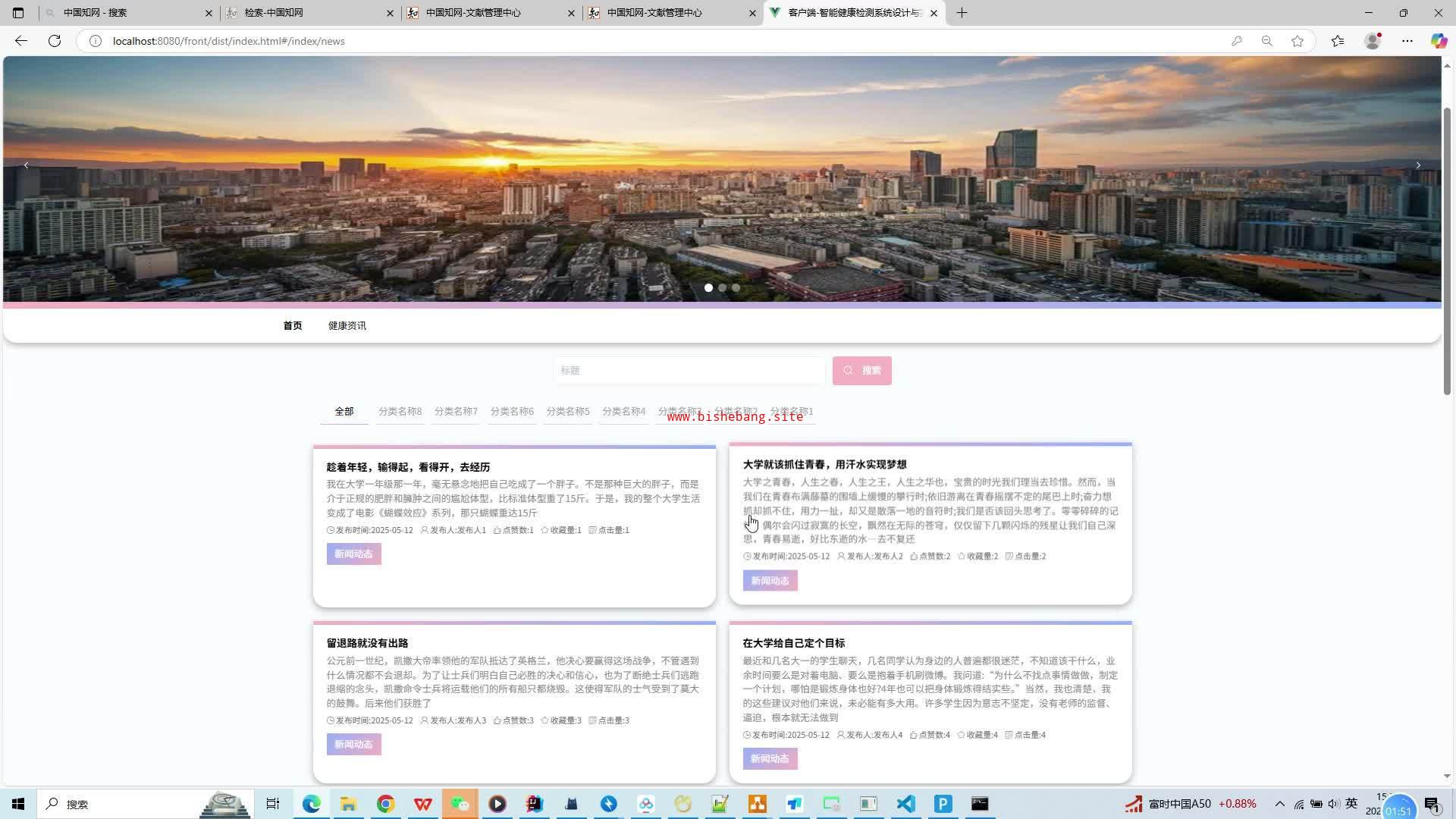Open browser zoom magnifier icon
The height and width of the screenshot is (819, 1456).
click(x=1266, y=41)
